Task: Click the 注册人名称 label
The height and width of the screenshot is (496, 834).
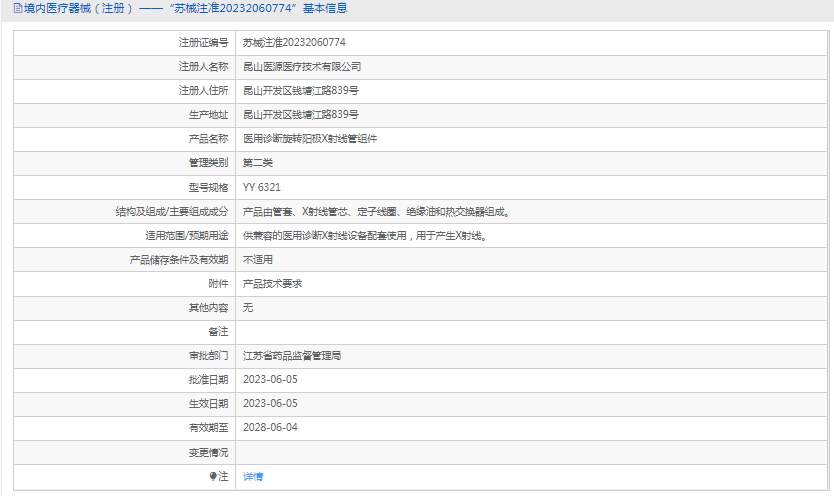Action: (203, 66)
